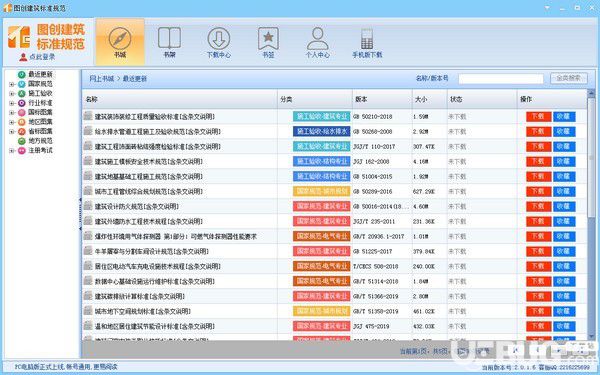
Task: Open the 下载中心 download center
Action: point(218,42)
